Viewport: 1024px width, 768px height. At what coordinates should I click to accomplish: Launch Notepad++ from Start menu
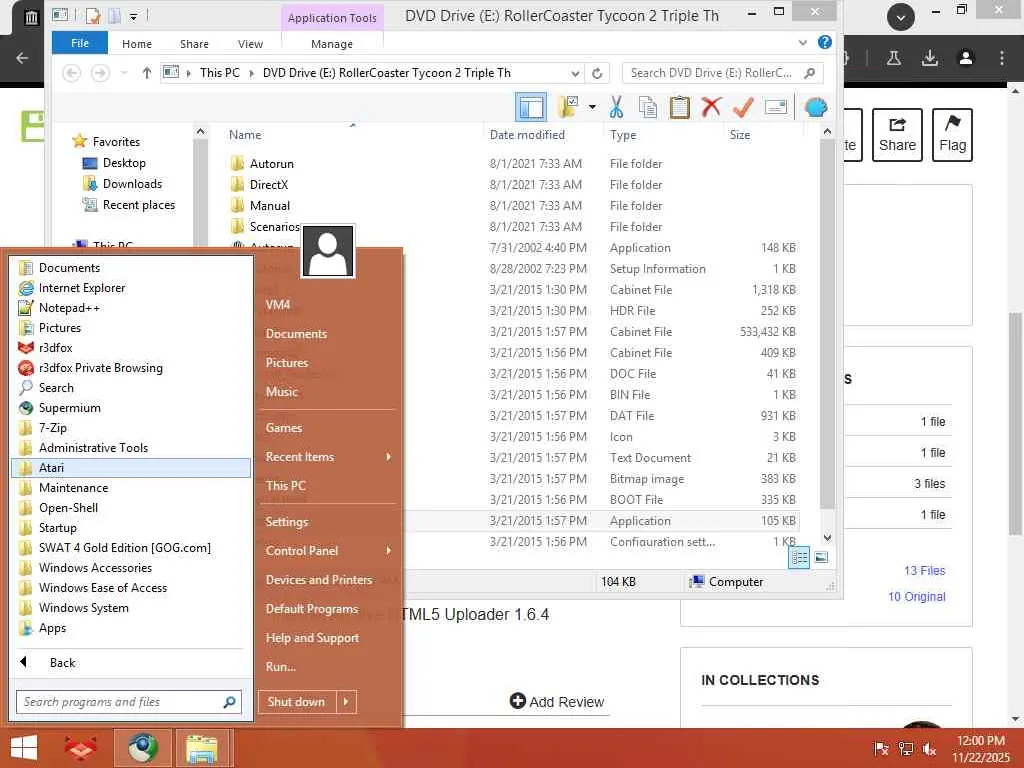pos(69,308)
